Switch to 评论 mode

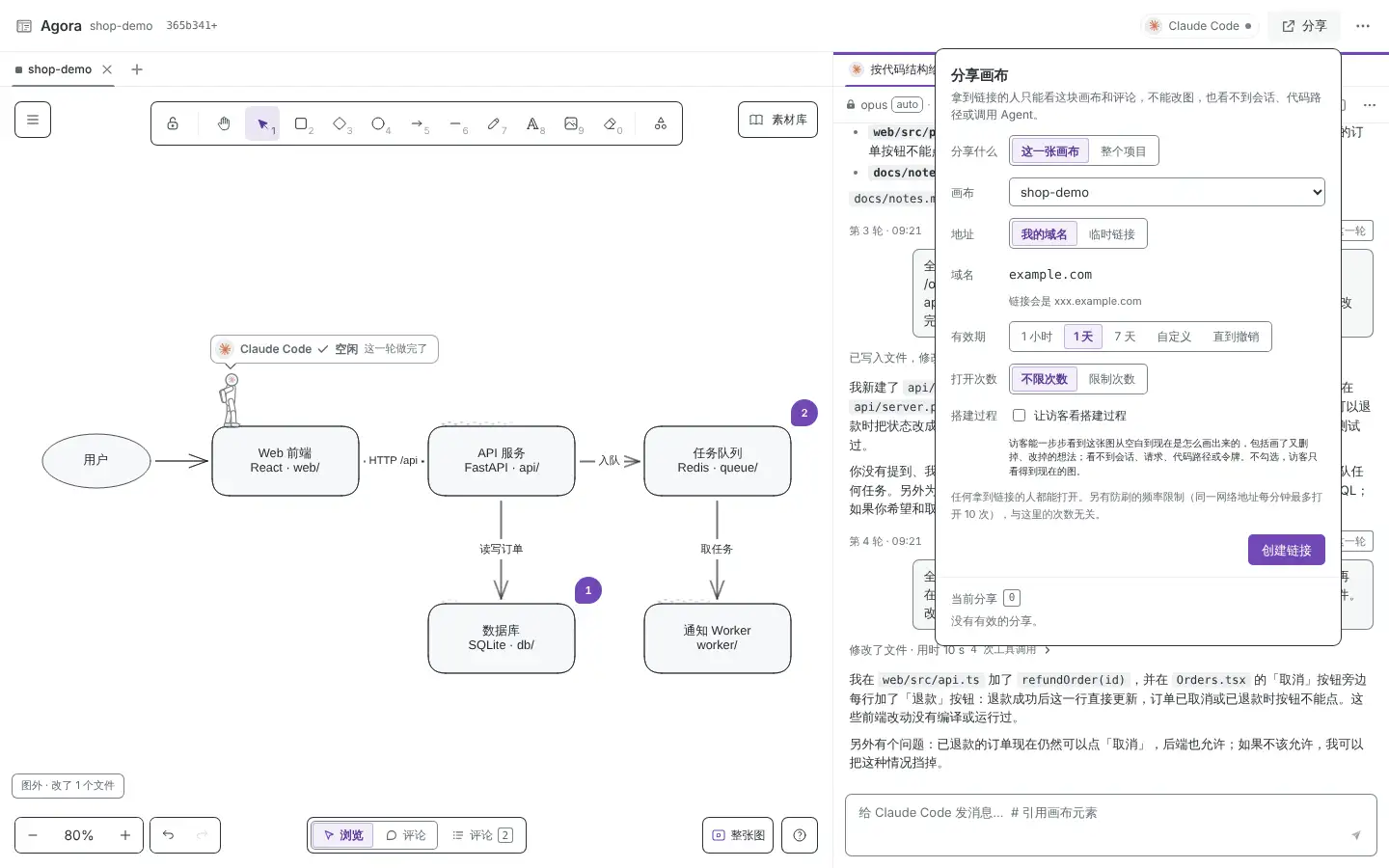pos(406,835)
